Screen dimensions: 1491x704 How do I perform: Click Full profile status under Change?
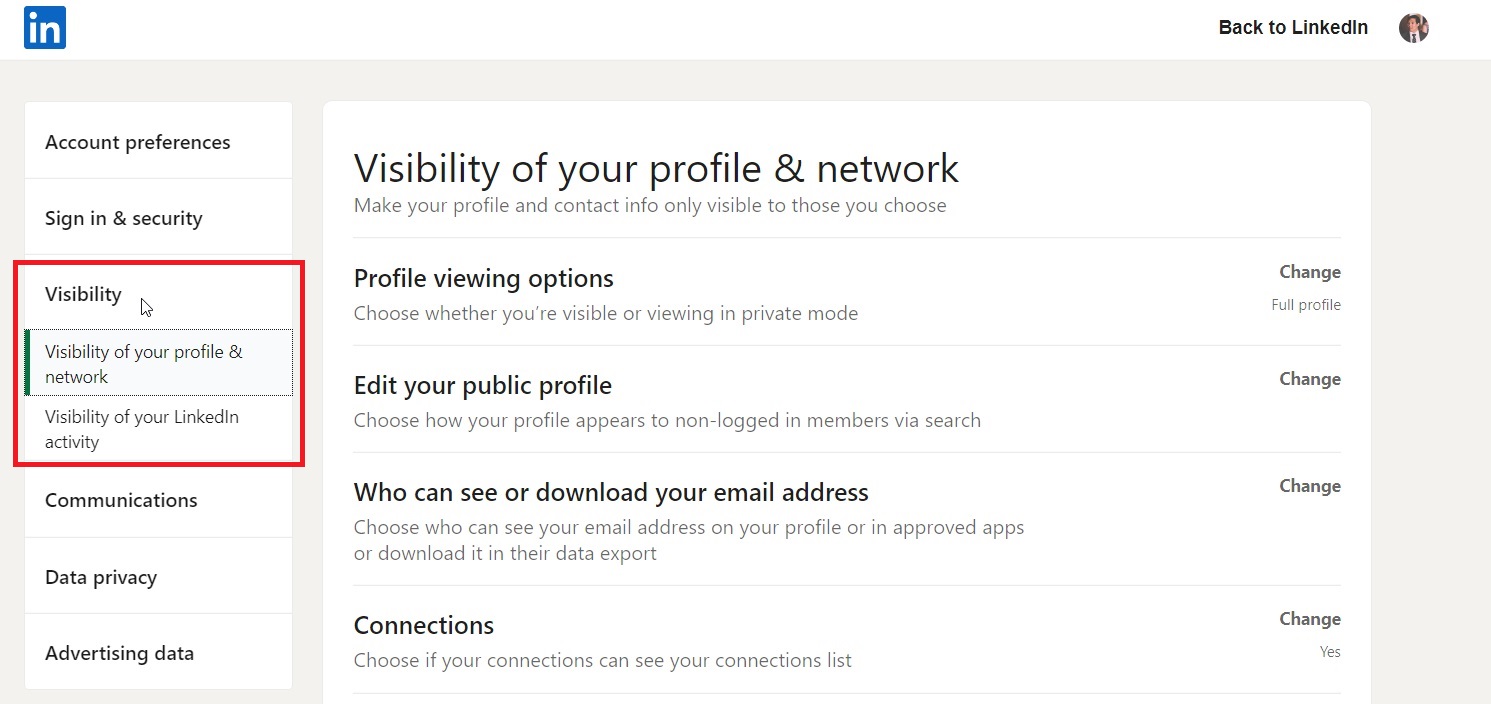tap(1305, 305)
